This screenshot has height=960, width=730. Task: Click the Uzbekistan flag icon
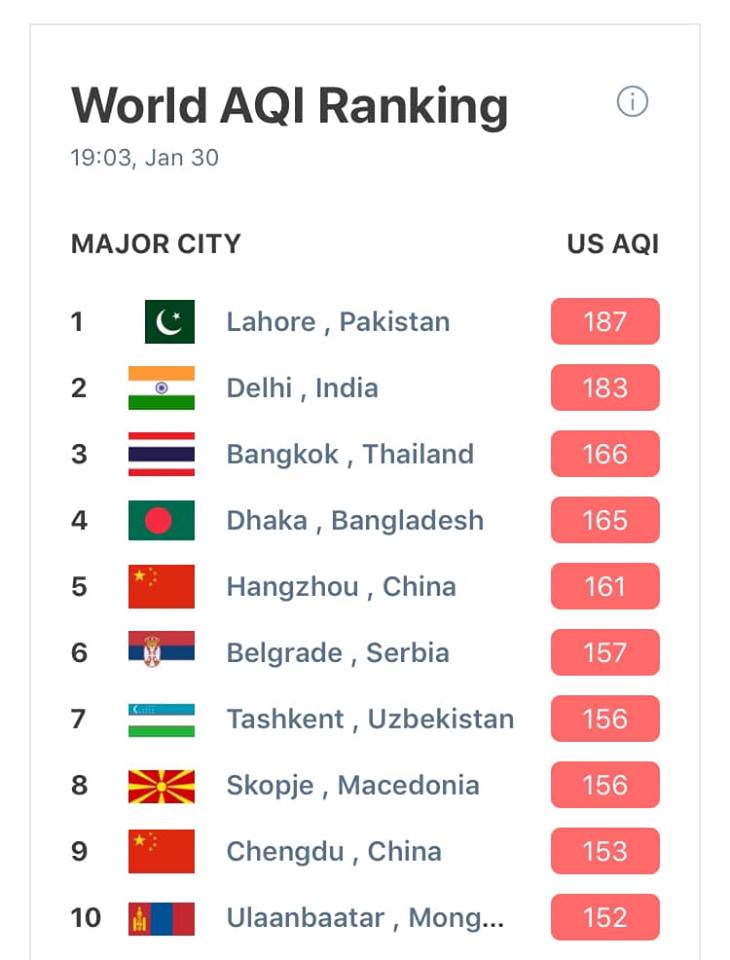click(x=161, y=719)
